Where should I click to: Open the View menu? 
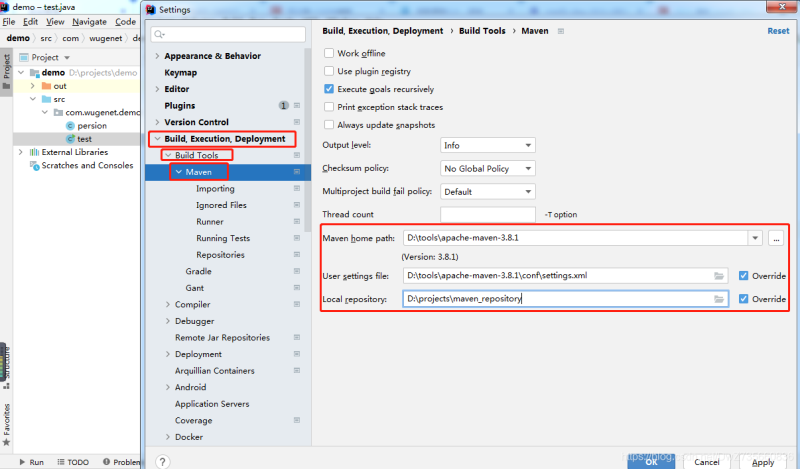55,21
